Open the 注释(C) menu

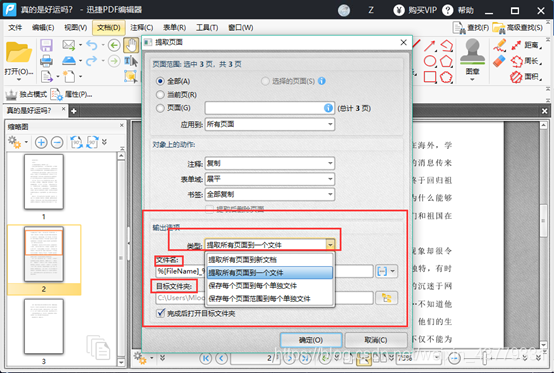click(142, 28)
